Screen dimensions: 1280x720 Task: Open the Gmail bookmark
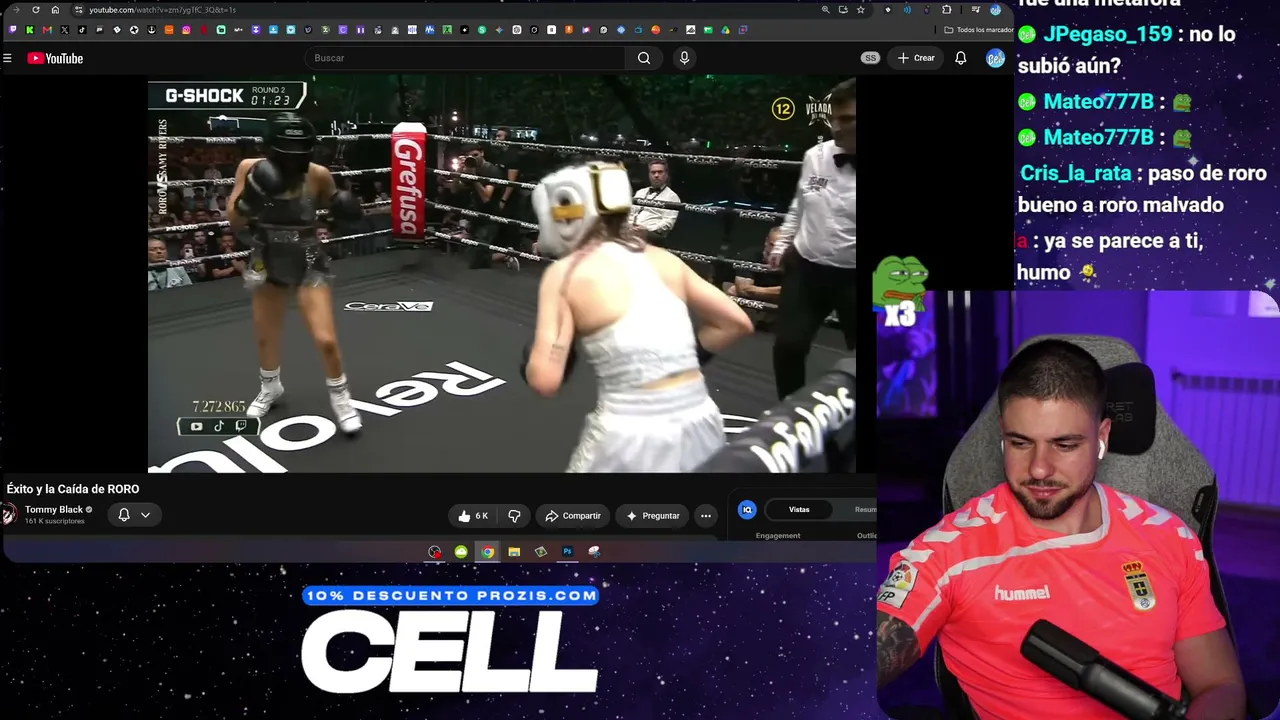pyautogui.click(x=47, y=30)
